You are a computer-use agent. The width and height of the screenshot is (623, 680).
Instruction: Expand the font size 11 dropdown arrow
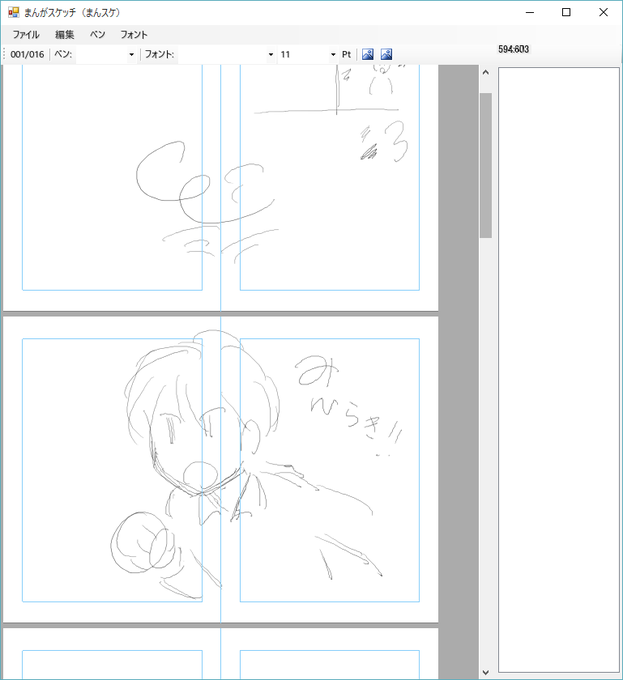(x=333, y=55)
